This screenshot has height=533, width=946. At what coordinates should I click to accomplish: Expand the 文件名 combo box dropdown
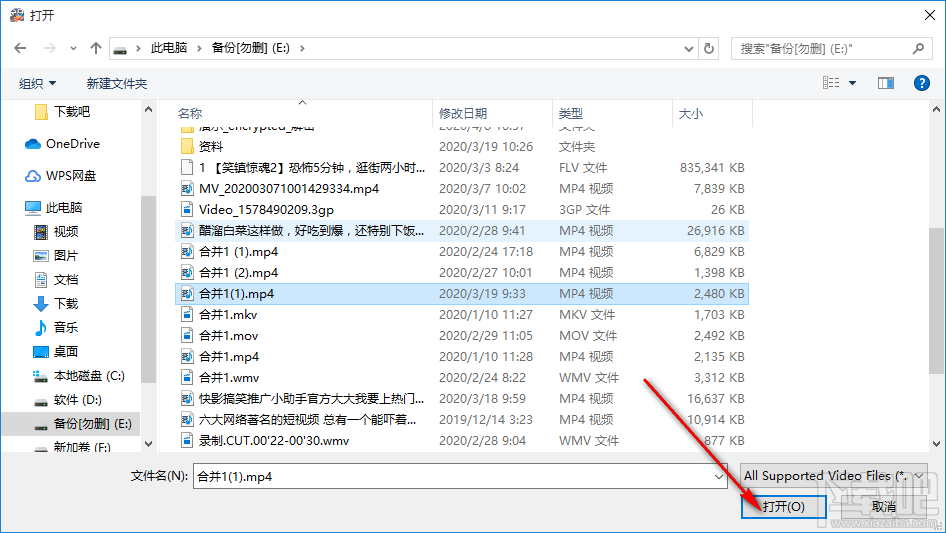pos(719,477)
